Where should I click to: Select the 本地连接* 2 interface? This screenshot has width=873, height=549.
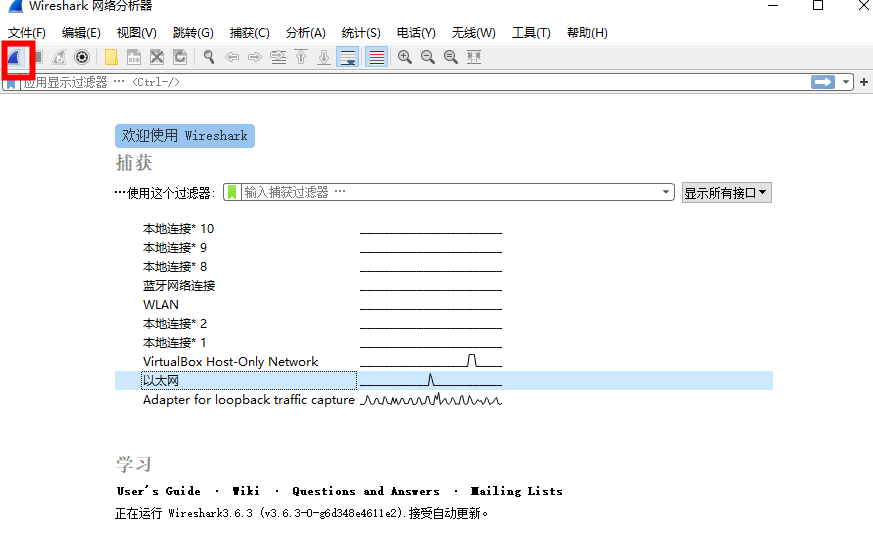(175, 323)
